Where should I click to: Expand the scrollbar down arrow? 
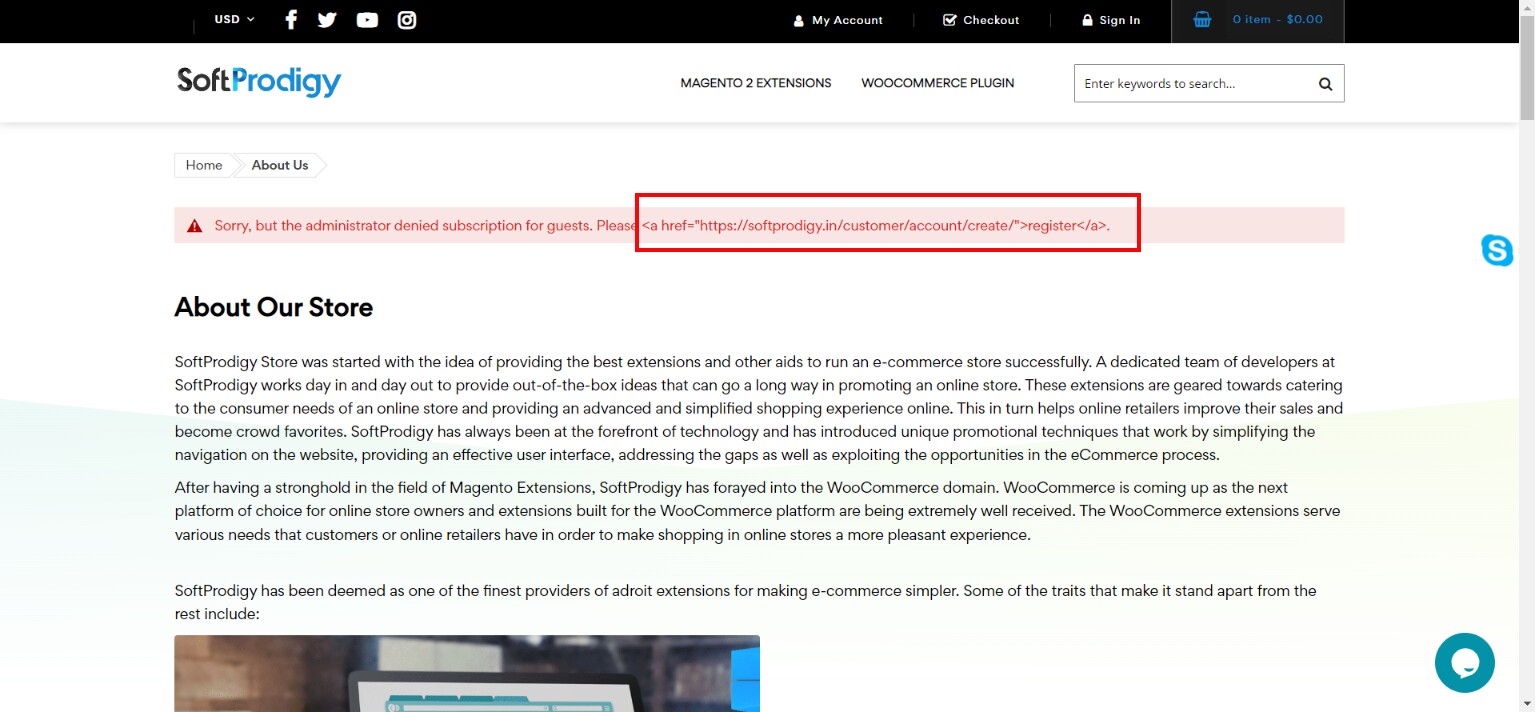click(x=1528, y=704)
